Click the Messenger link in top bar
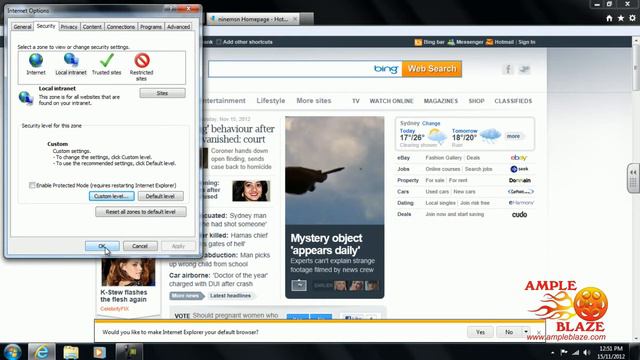This screenshot has height=360, width=640. click(469, 42)
